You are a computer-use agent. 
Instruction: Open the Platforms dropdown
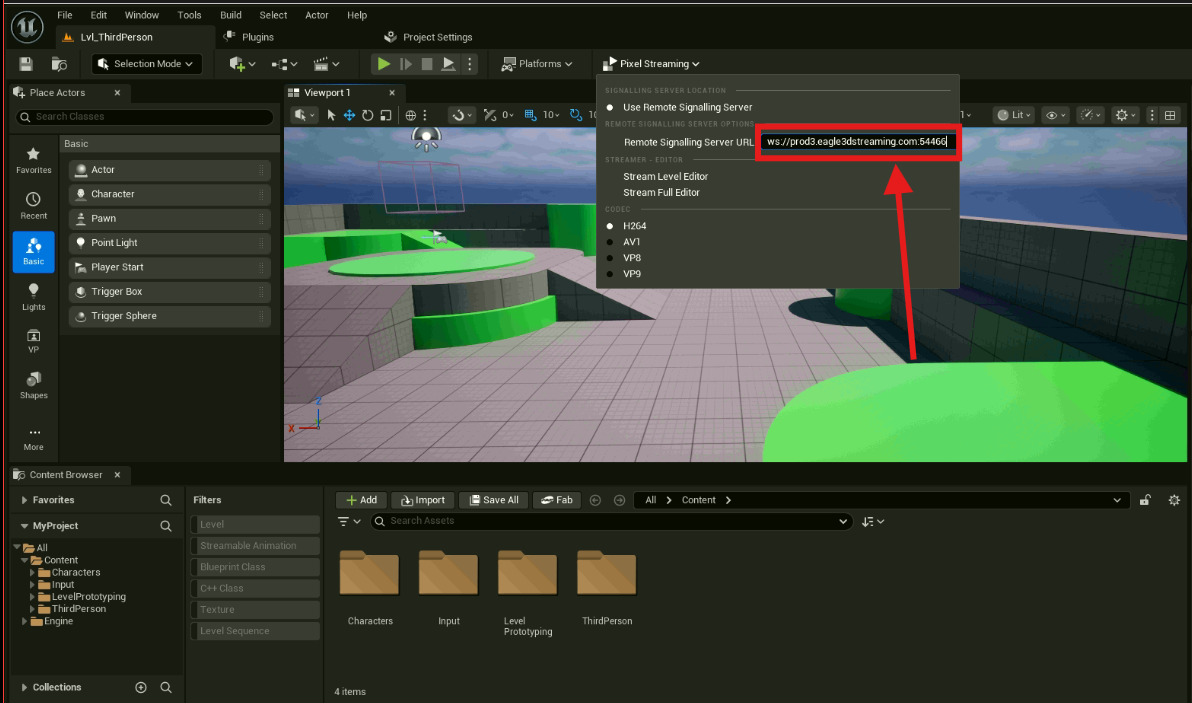pos(537,64)
